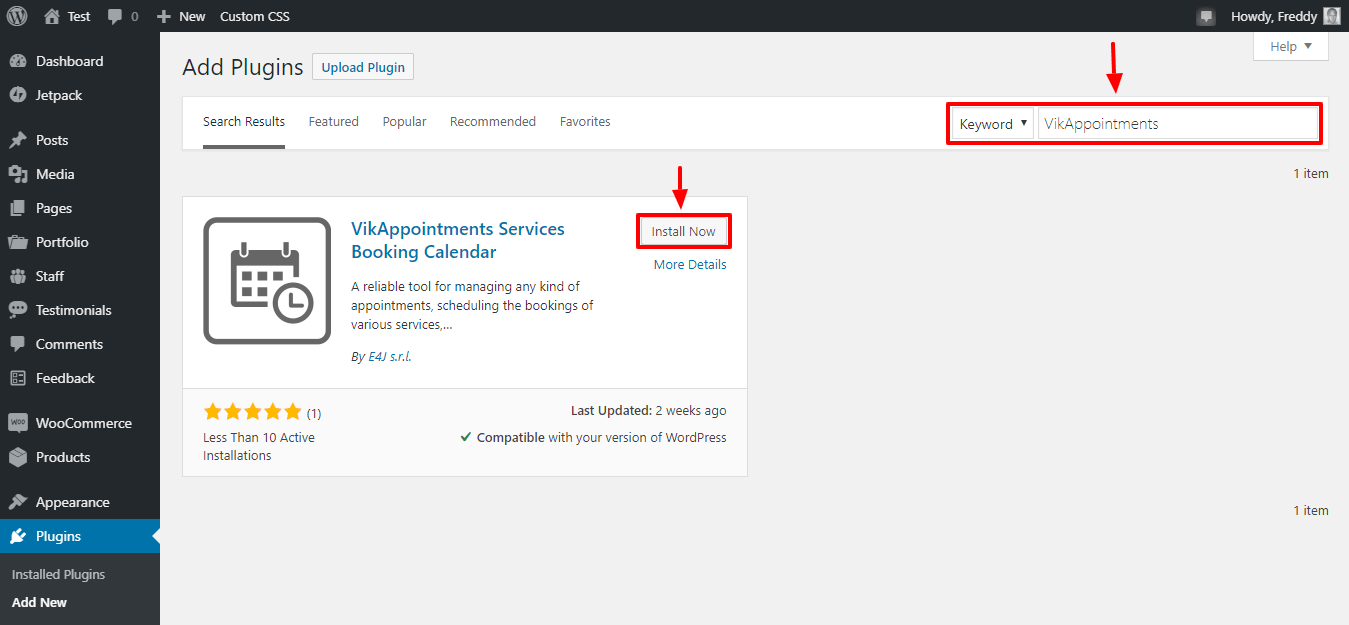The image size is (1349, 625).
Task: Click the 'Add Plugins' page heading
Action: pyautogui.click(x=243, y=67)
